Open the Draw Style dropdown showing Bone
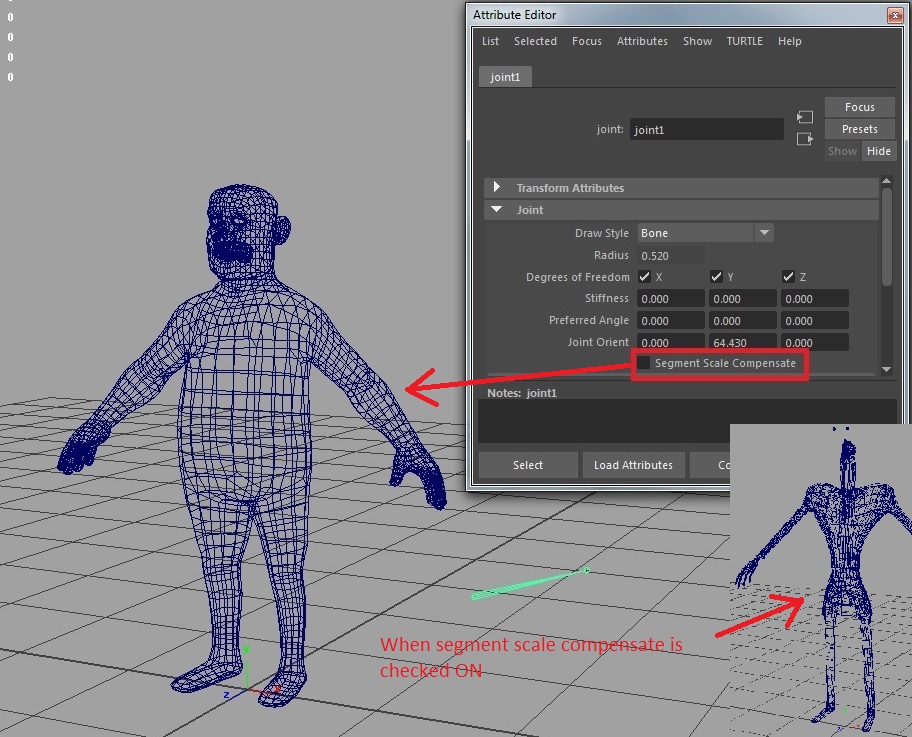 tap(764, 232)
